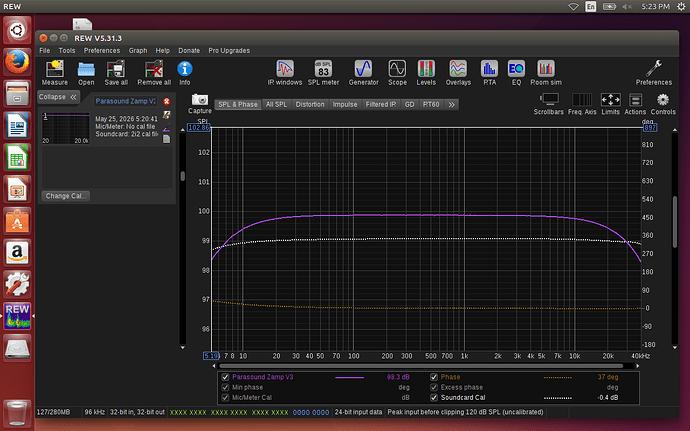Edit the Parasound Zamp name field
Screen dimensions: 690x431
pos(125,101)
